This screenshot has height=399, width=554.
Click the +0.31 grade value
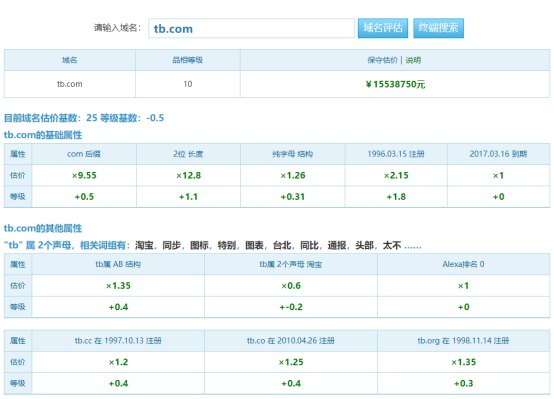pos(293,197)
